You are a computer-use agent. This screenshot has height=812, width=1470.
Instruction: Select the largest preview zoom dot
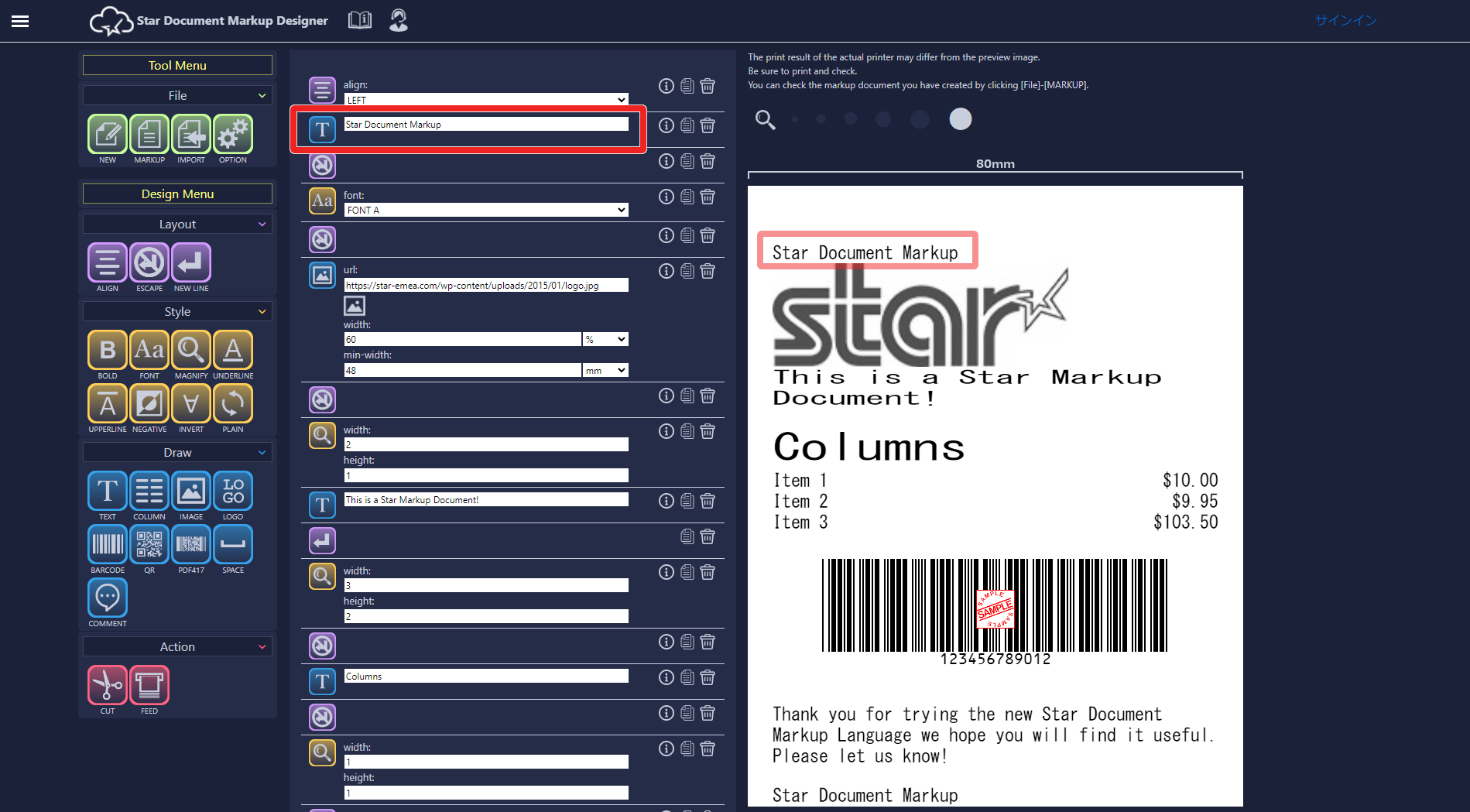pos(960,119)
